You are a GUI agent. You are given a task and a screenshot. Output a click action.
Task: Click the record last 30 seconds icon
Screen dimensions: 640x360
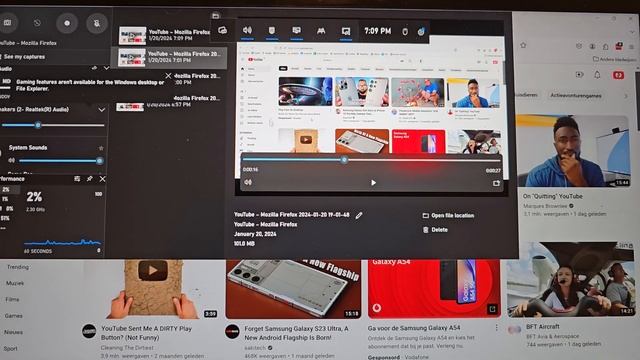[37, 23]
